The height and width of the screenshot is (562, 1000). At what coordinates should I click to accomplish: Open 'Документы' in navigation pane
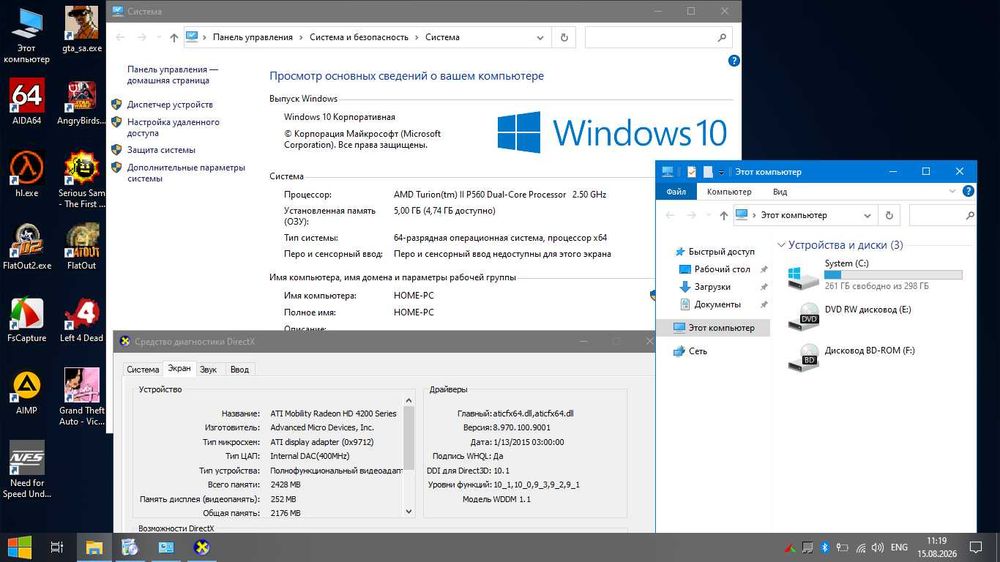(x=717, y=305)
